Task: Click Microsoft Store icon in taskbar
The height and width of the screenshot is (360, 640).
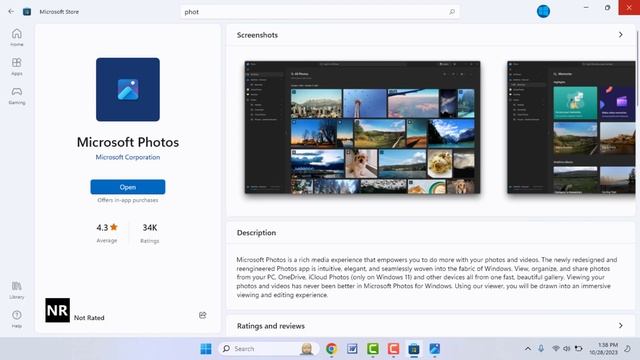Action: point(414,349)
